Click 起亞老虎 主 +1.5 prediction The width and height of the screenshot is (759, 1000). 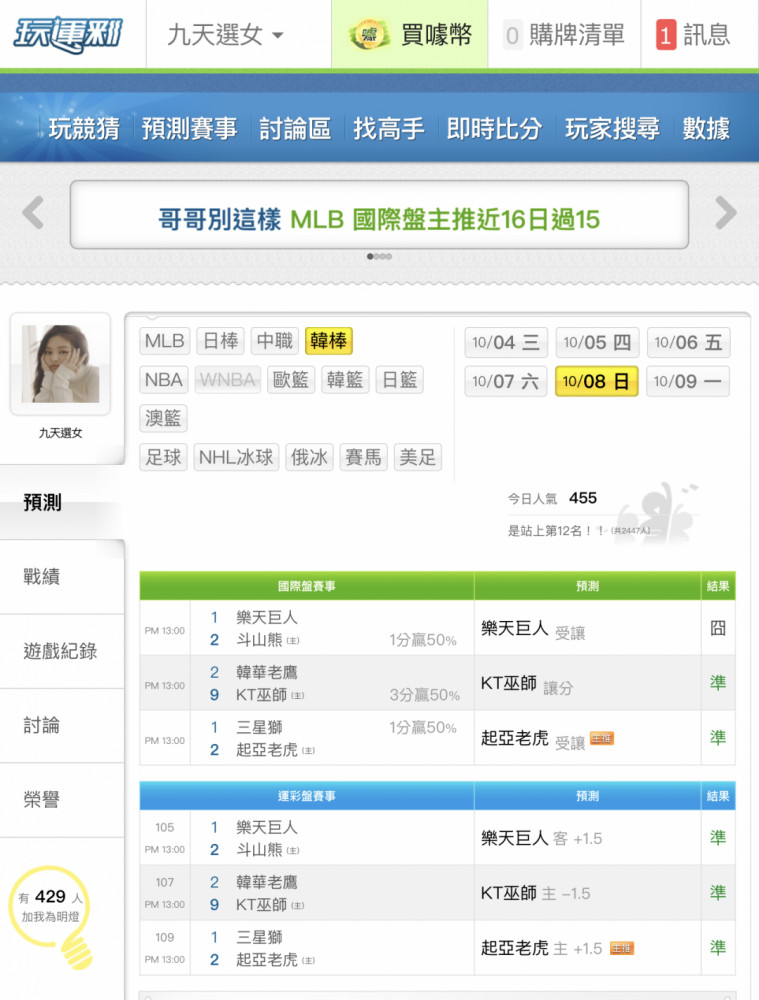(542, 948)
